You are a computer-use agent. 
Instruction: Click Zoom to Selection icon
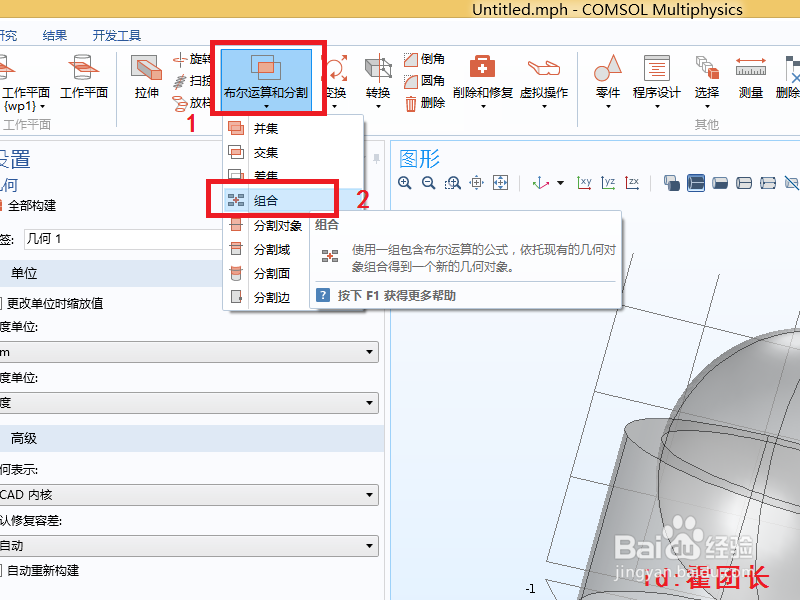coord(477,183)
